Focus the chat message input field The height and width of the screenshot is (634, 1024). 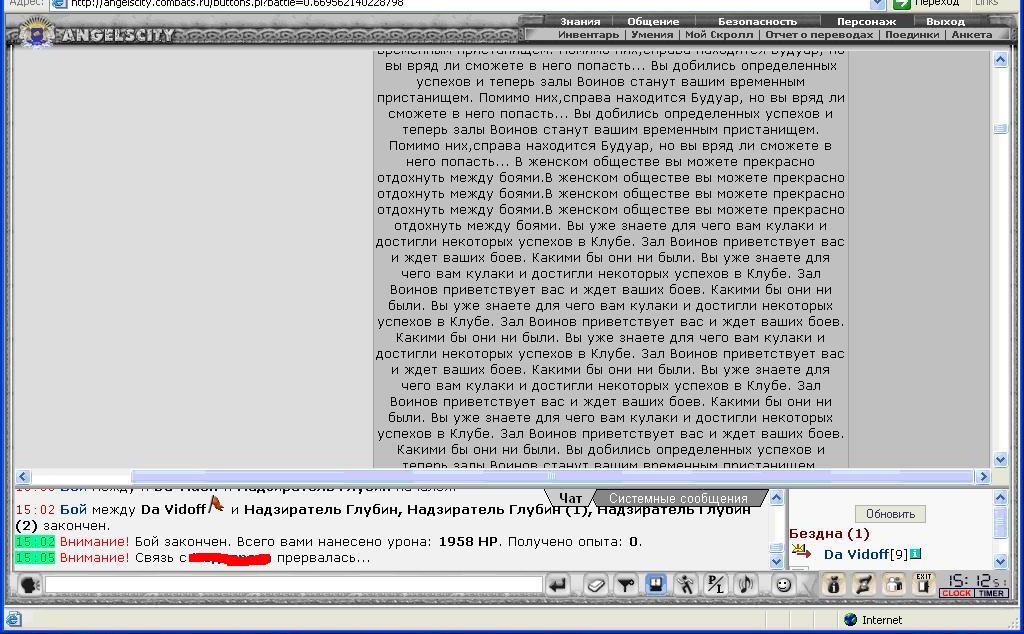coord(293,585)
